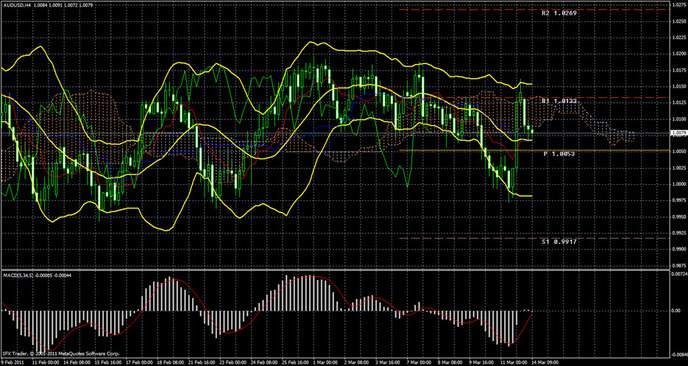
Task: Select the S1 0.9917 support label
Action: (x=559, y=242)
